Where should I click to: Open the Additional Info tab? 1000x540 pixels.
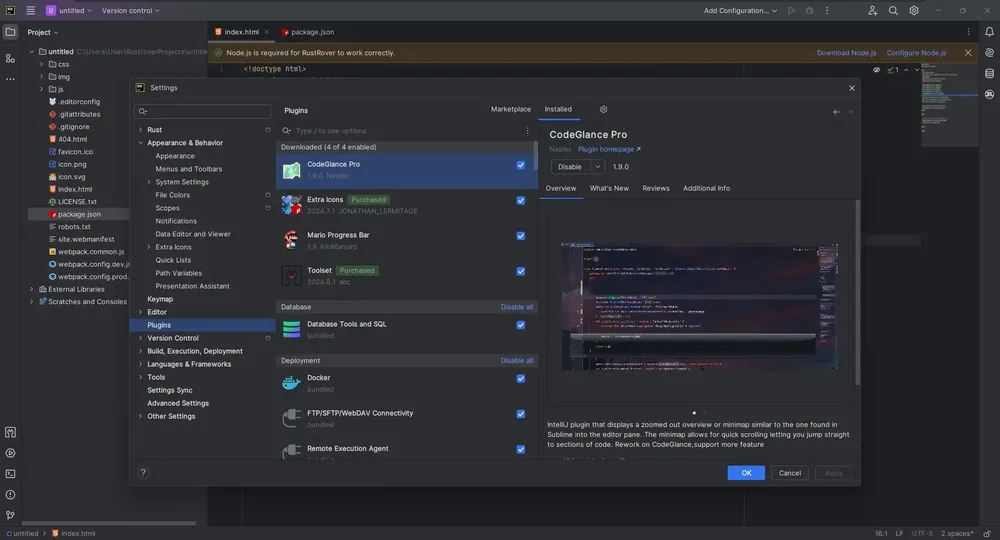click(x=706, y=188)
